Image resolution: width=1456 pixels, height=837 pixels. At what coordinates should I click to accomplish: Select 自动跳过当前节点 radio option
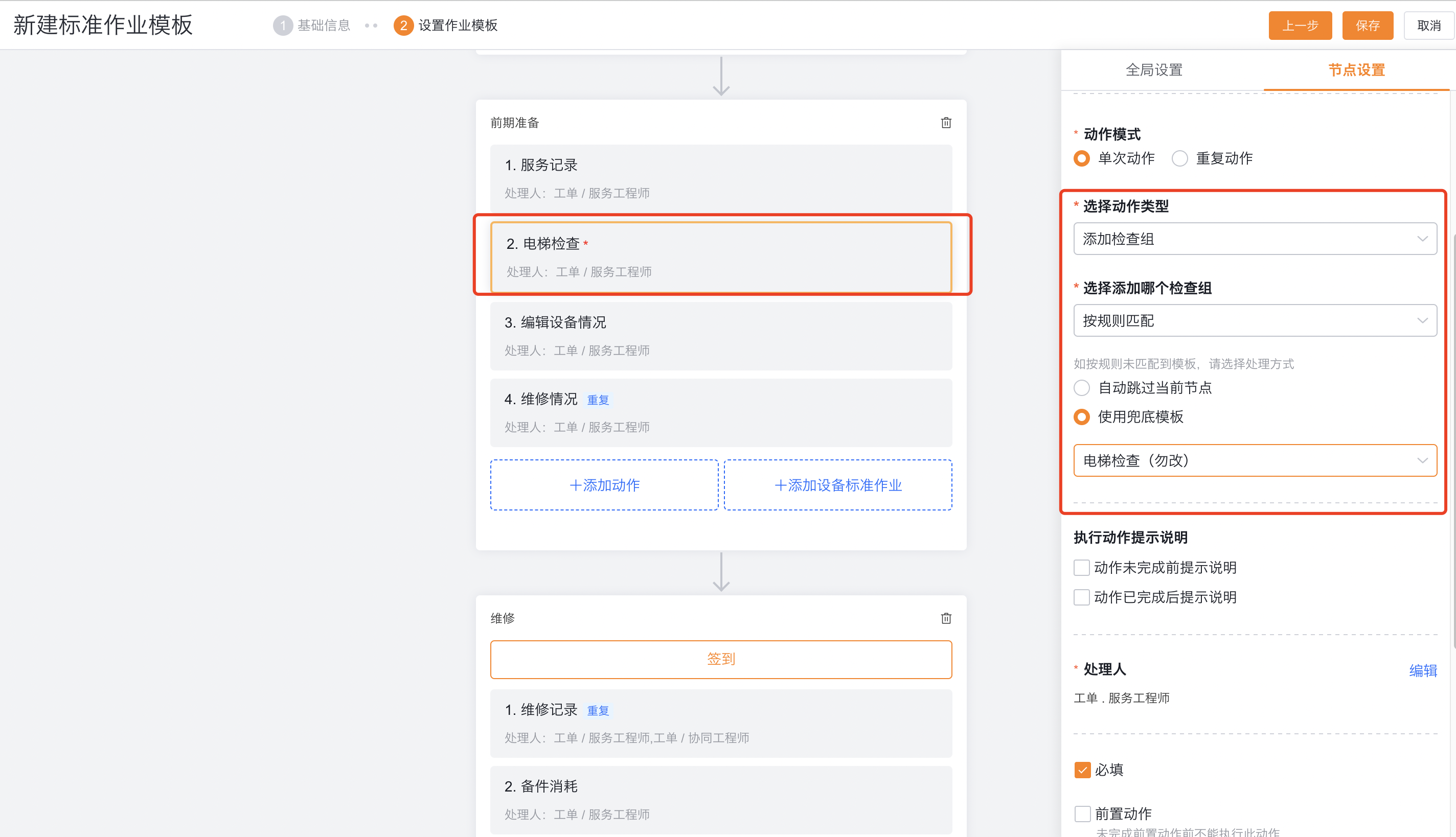(1082, 388)
